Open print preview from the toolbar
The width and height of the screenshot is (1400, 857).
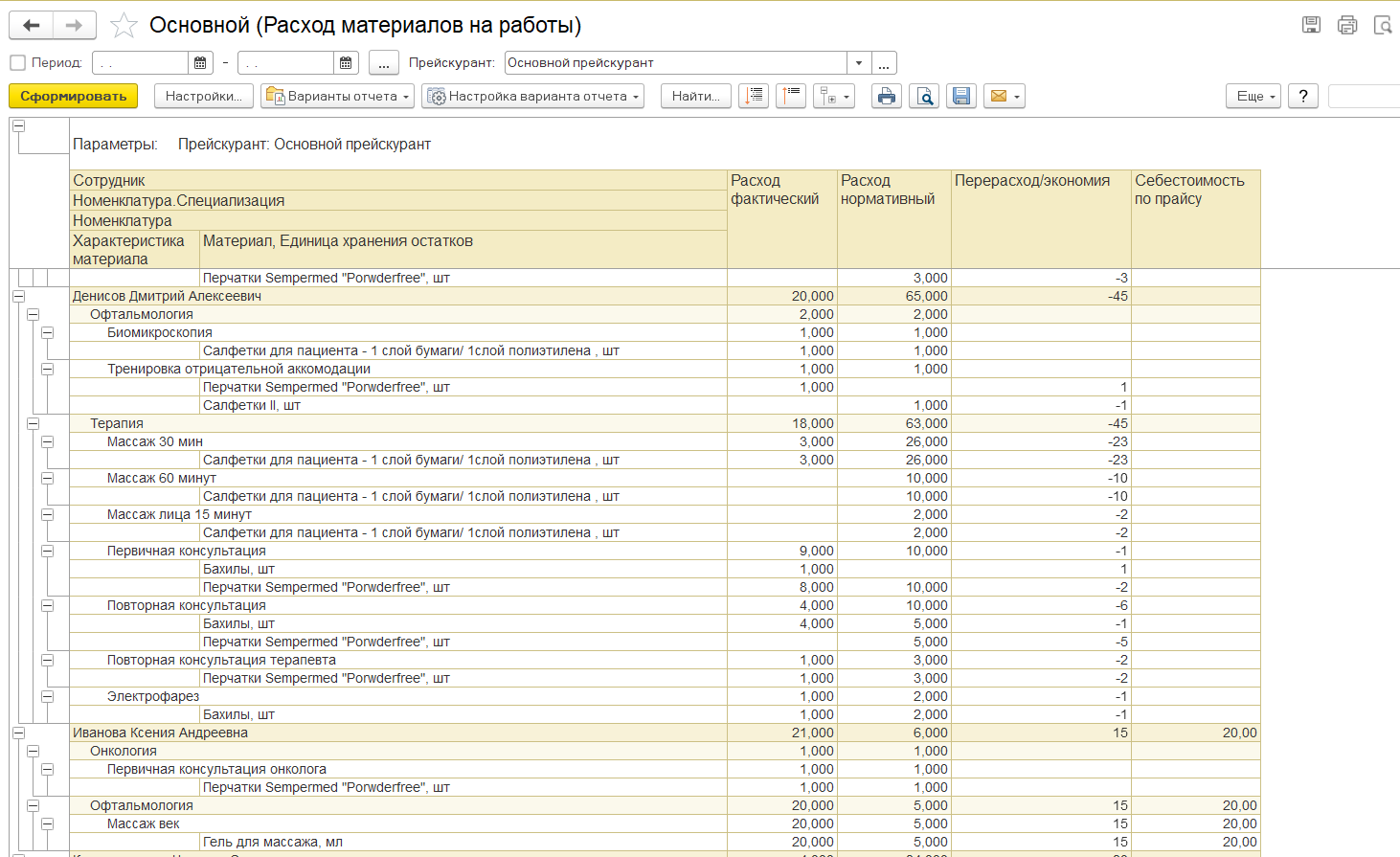point(924,96)
